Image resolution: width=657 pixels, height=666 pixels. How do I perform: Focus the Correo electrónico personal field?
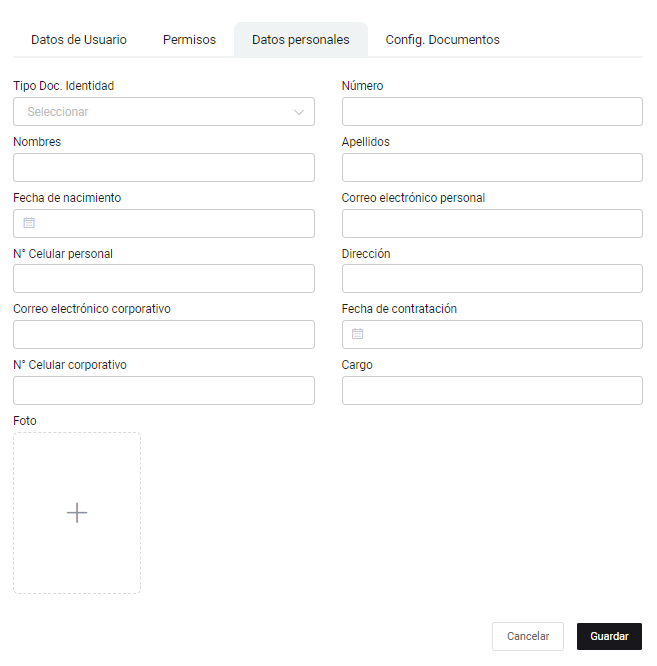[x=492, y=224]
